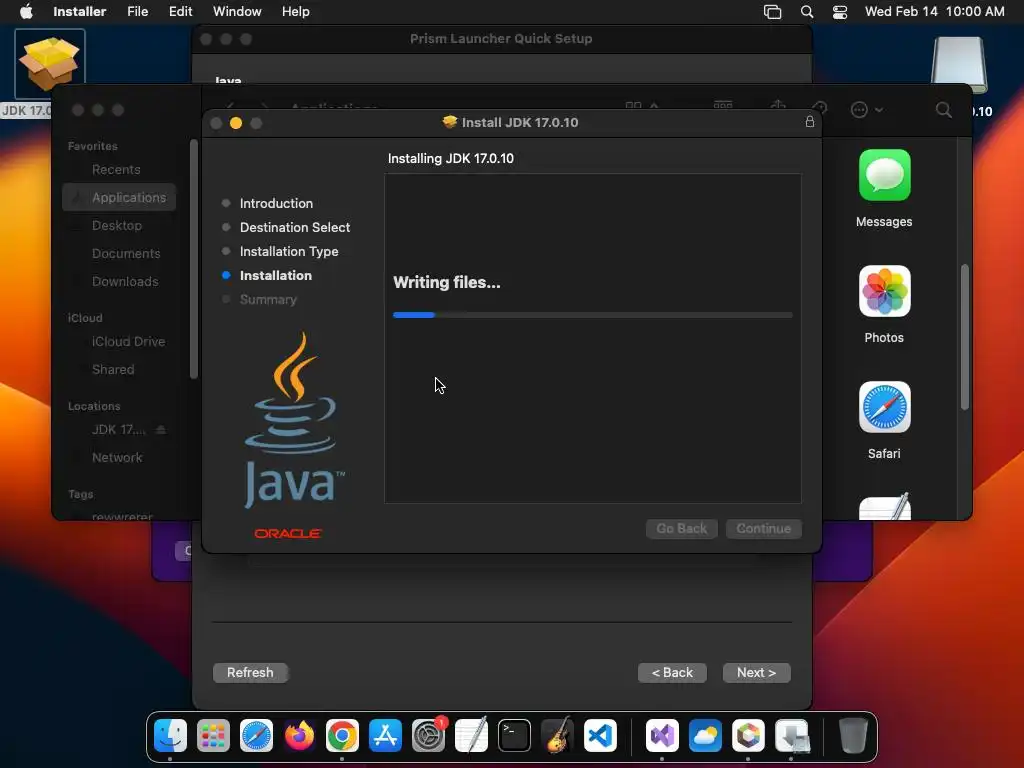Open Stage Manager icon in menu bar
The height and width of the screenshot is (768, 1024).
(773, 12)
